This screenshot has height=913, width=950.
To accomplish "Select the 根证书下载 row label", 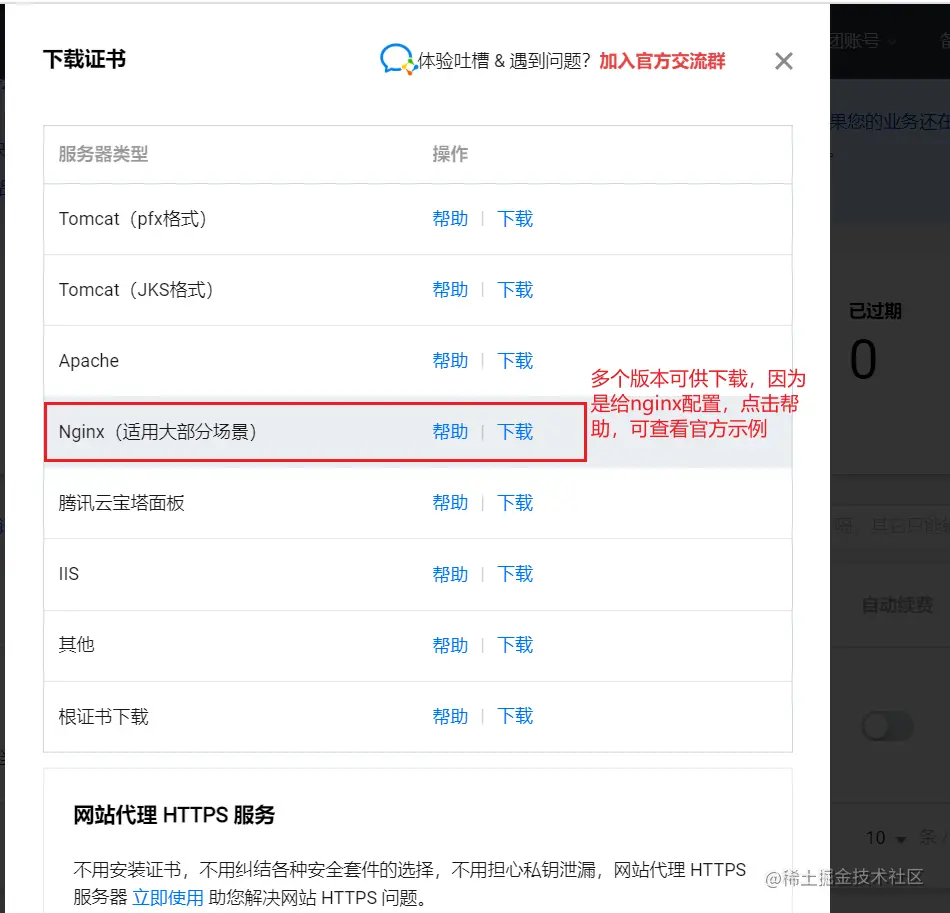I will tap(104, 717).
